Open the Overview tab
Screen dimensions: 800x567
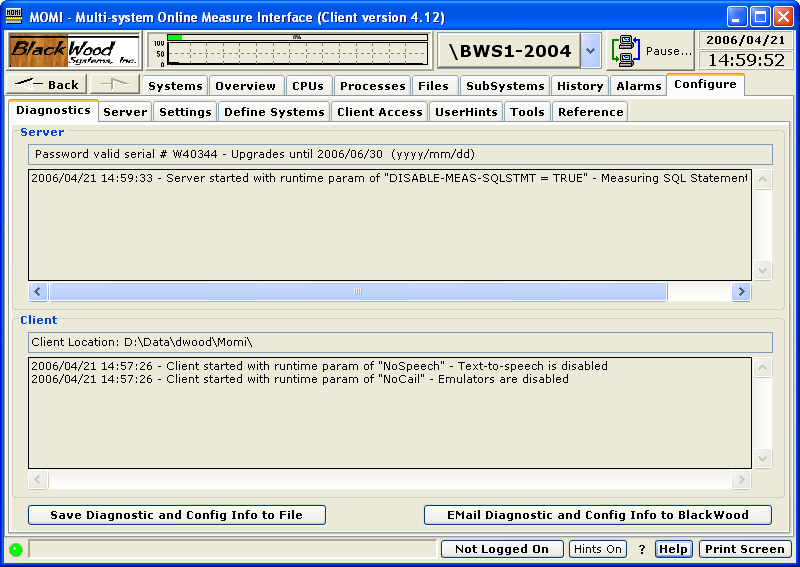(245, 86)
